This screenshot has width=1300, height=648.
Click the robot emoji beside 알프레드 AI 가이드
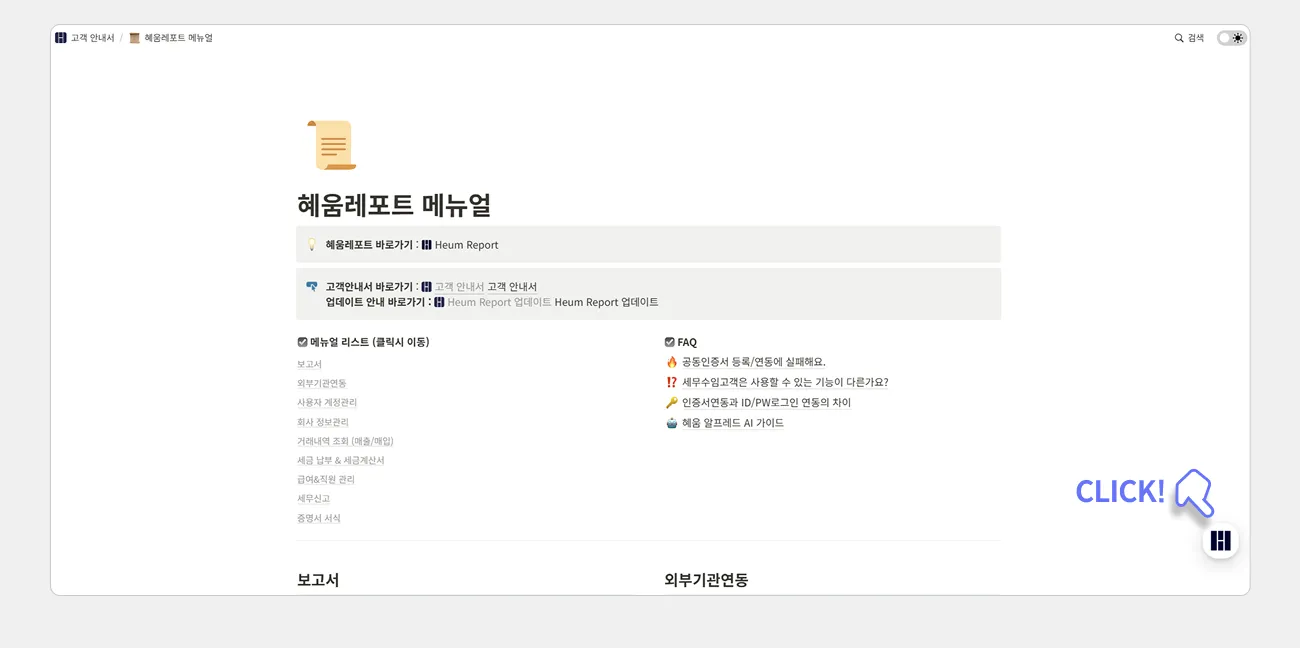671,423
